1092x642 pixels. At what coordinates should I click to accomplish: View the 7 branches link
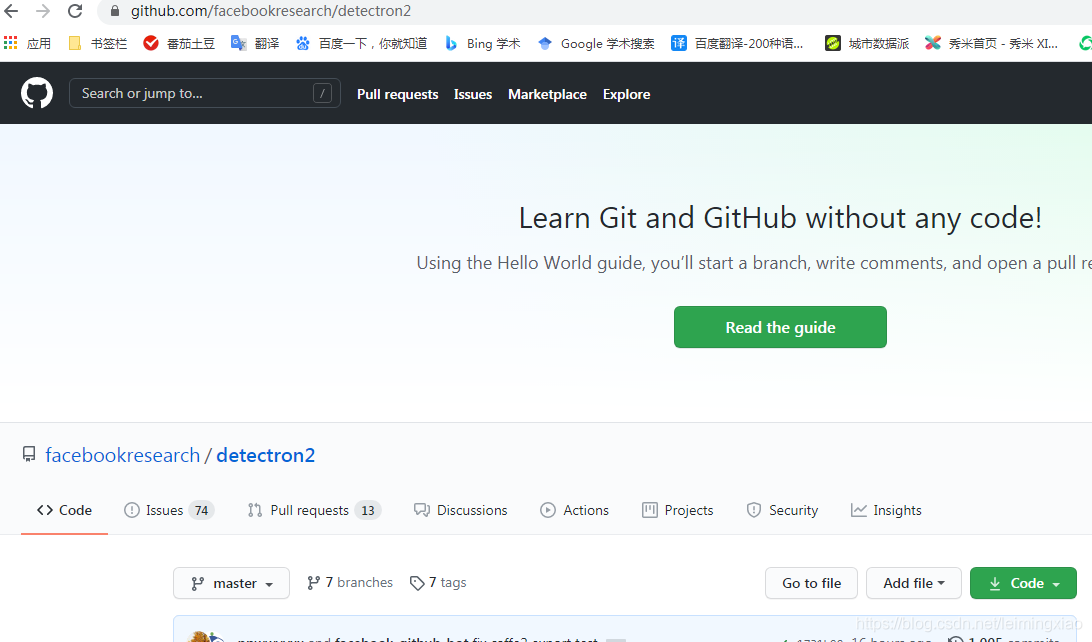pyautogui.click(x=350, y=582)
